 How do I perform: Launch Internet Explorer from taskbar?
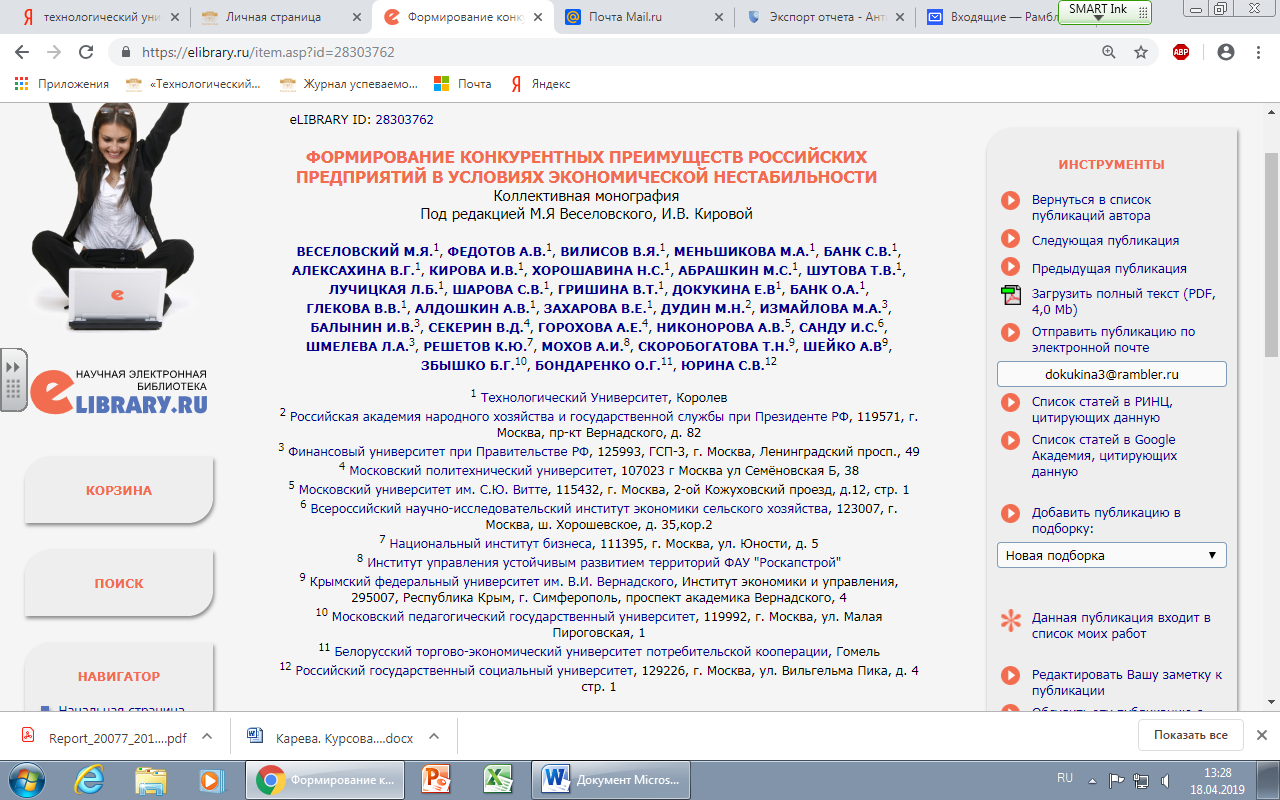pos(90,778)
